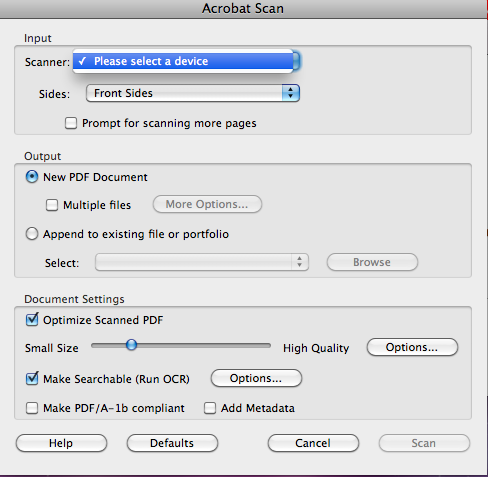Click the 'Small Size' label
The height and width of the screenshot is (477, 488).
pyautogui.click(x=52, y=348)
